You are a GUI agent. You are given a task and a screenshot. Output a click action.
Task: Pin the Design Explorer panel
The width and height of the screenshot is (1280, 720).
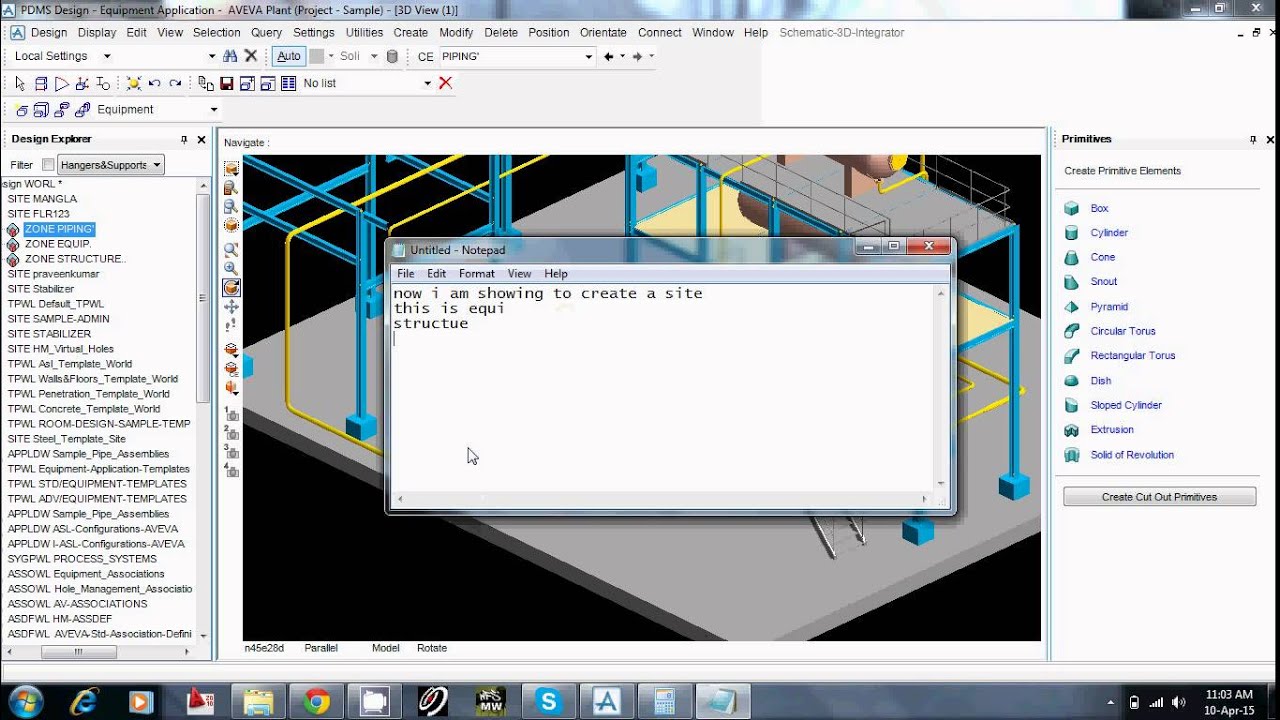coord(184,140)
